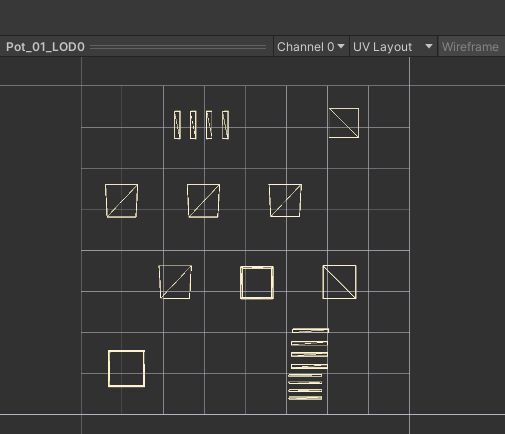Select the bottommost horizontal strip UV island
Screen dimensions: 505x434
[x=305, y=398]
